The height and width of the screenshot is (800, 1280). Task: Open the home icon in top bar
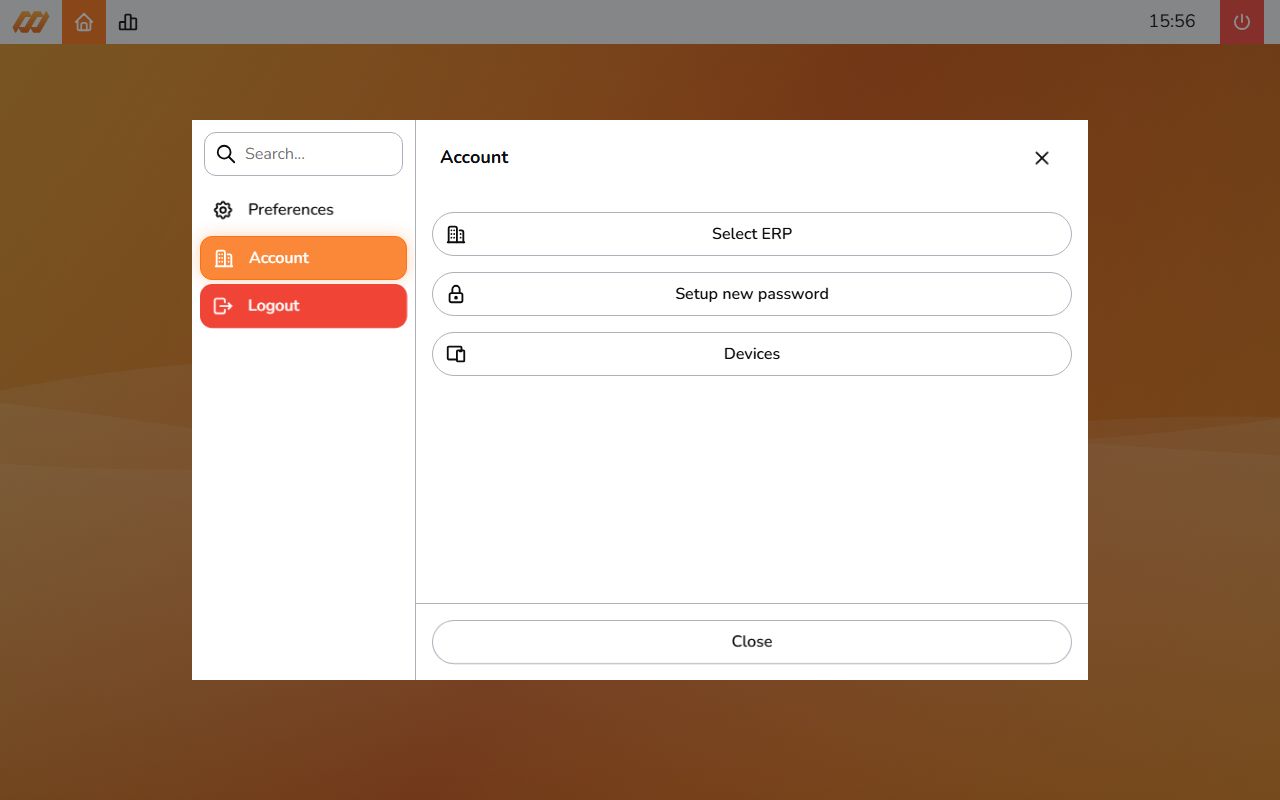click(84, 22)
